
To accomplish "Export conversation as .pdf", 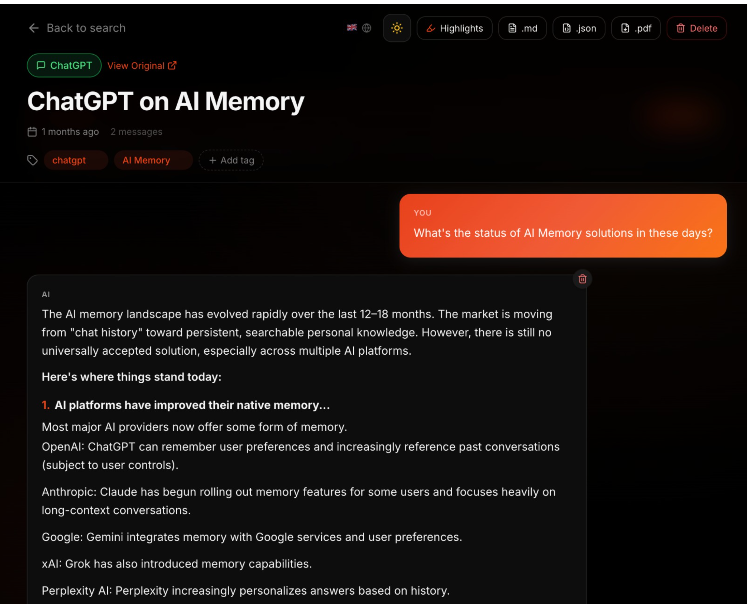I will 636,28.
